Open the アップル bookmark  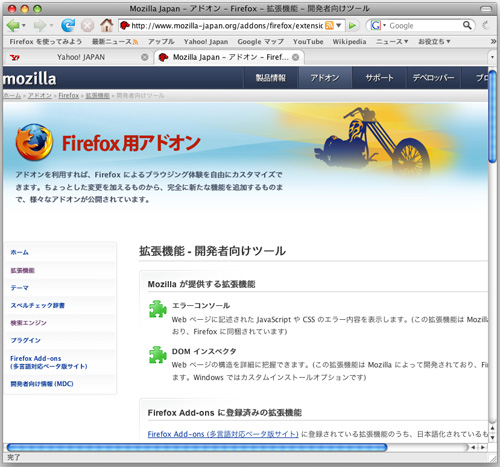161,42
